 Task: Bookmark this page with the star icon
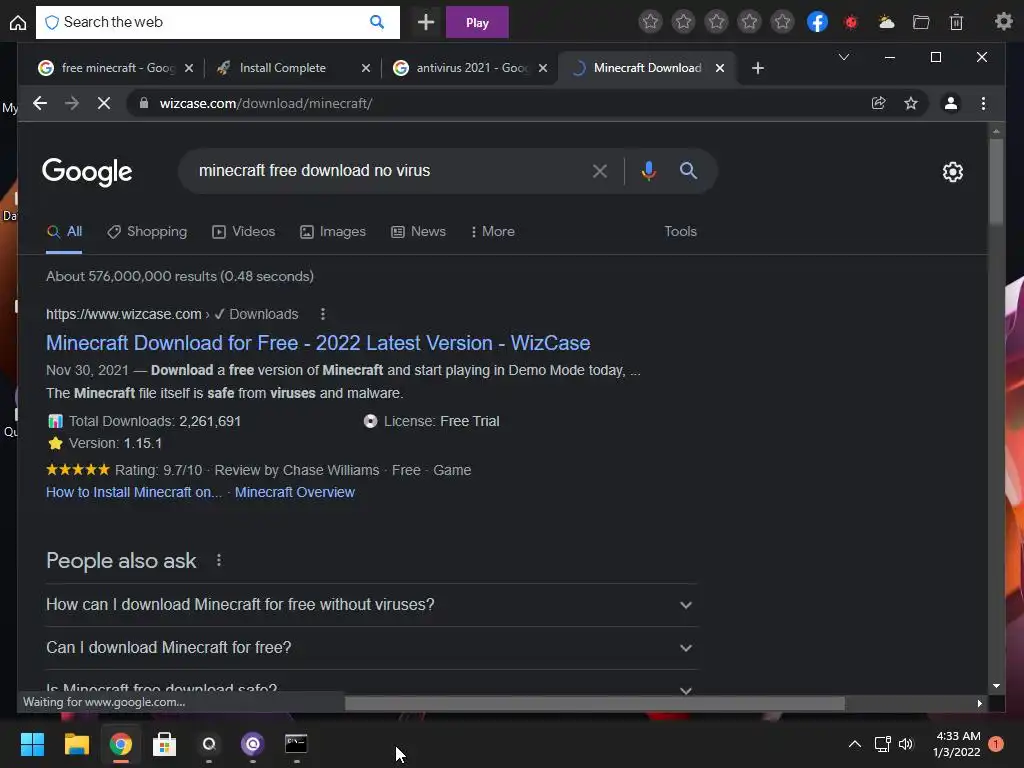pyautogui.click(x=911, y=103)
